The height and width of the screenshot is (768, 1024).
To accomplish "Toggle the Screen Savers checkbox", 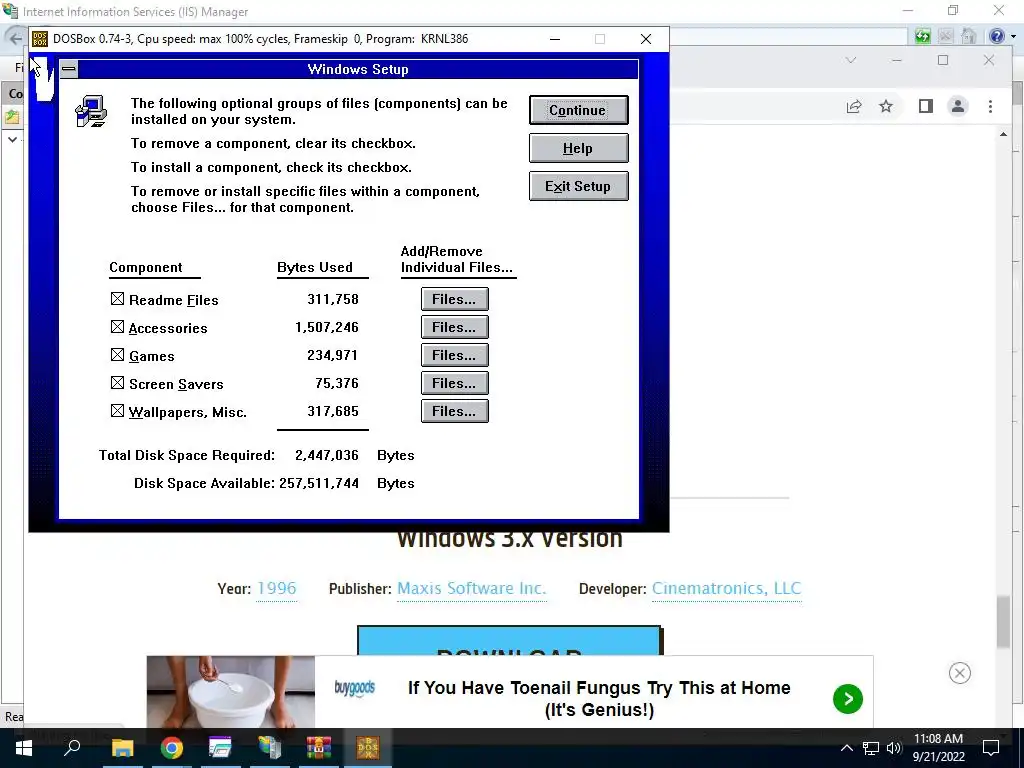I will point(118,383).
